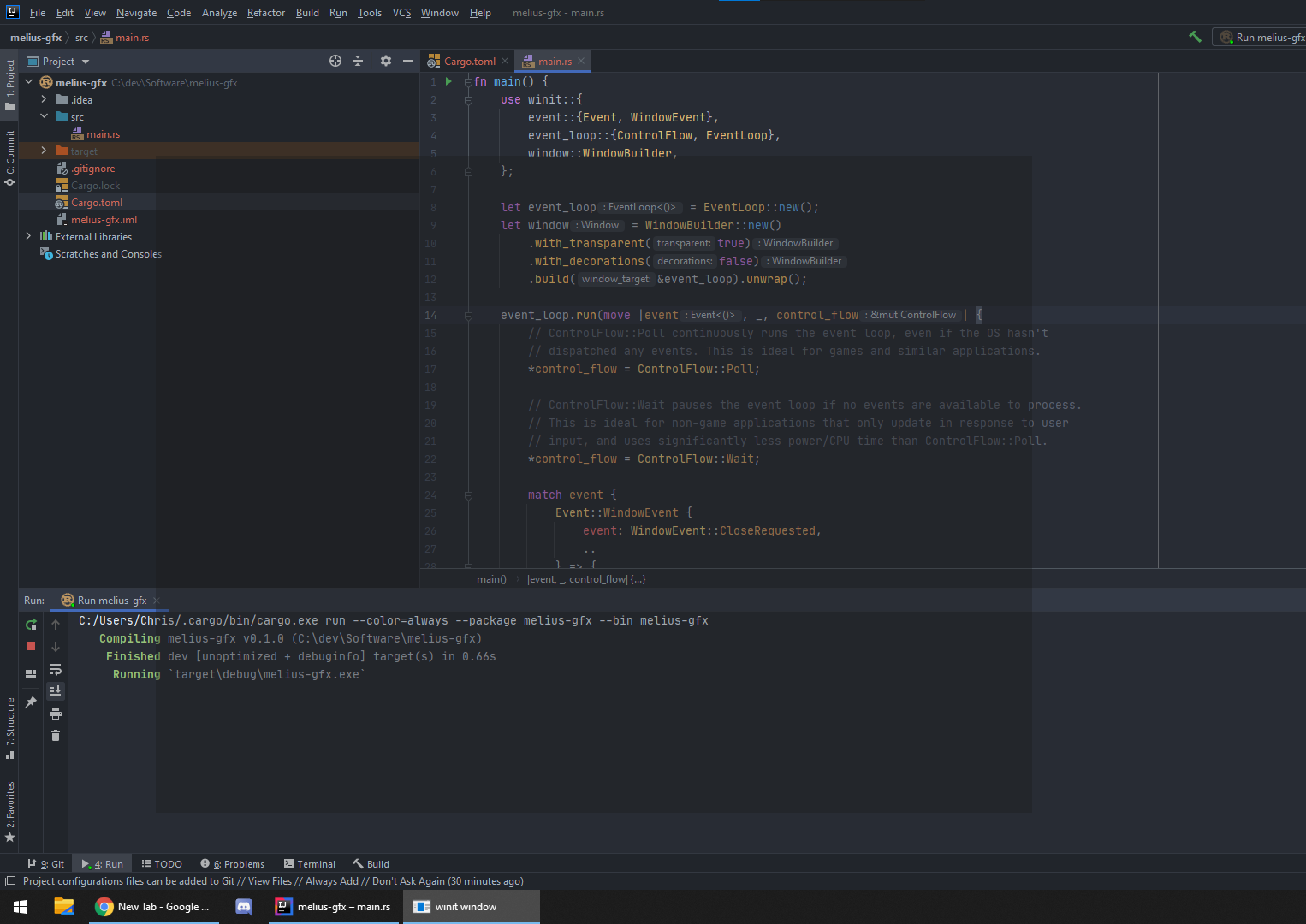1306x924 pixels.
Task: Expand the External Libraries node
Action: [x=28, y=236]
